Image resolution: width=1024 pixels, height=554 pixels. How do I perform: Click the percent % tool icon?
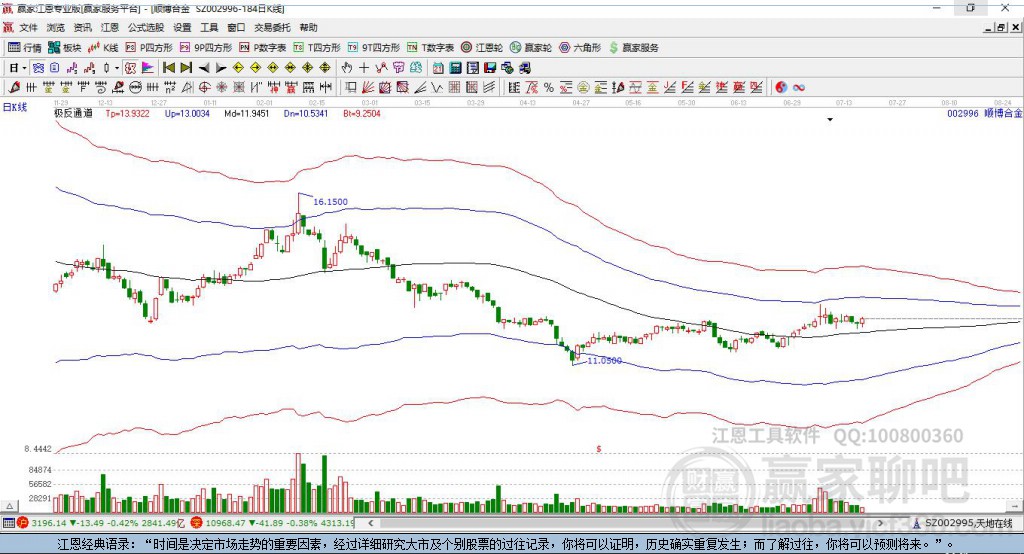(549, 88)
